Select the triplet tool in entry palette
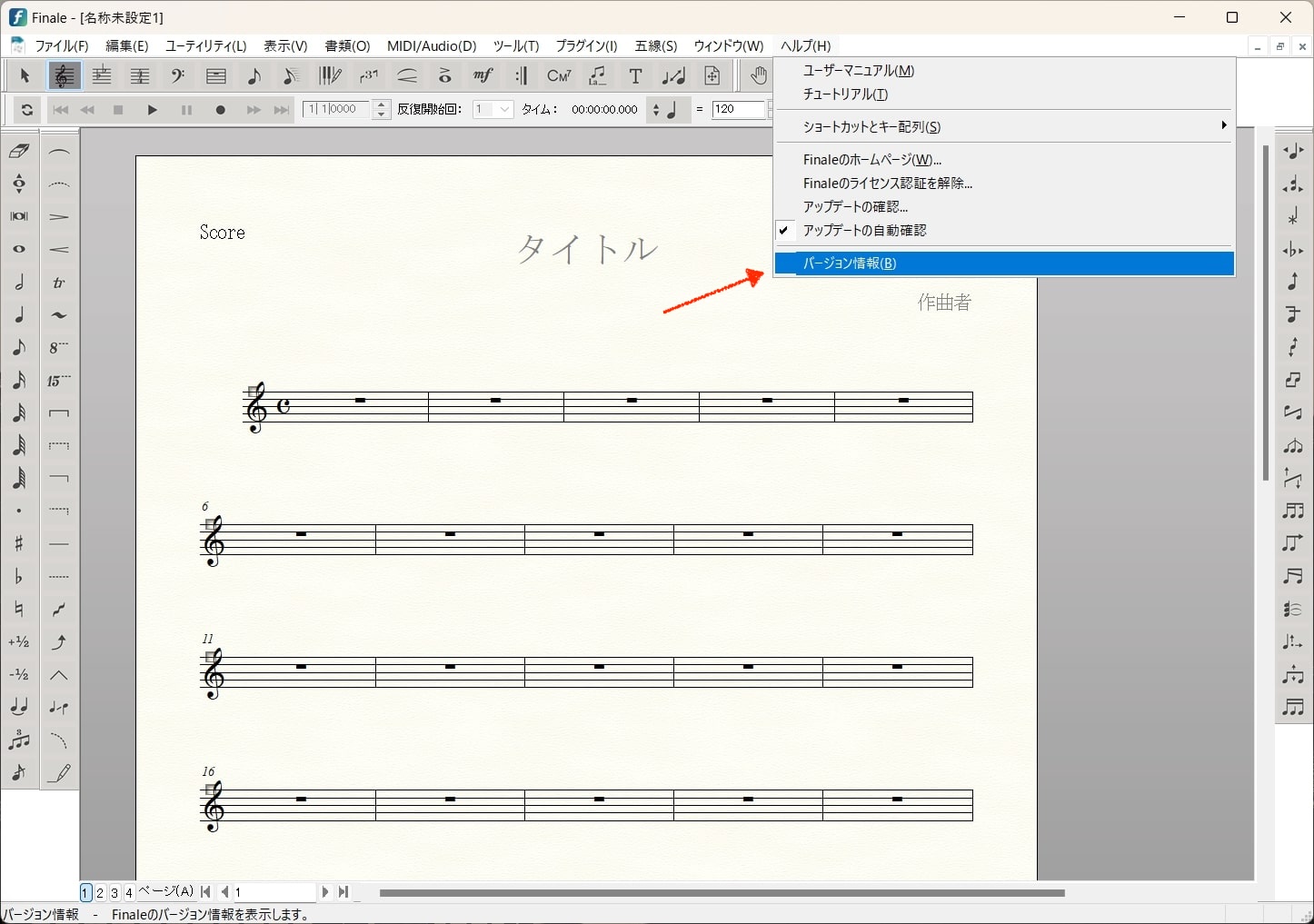The width and height of the screenshot is (1314, 924). point(19,740)
